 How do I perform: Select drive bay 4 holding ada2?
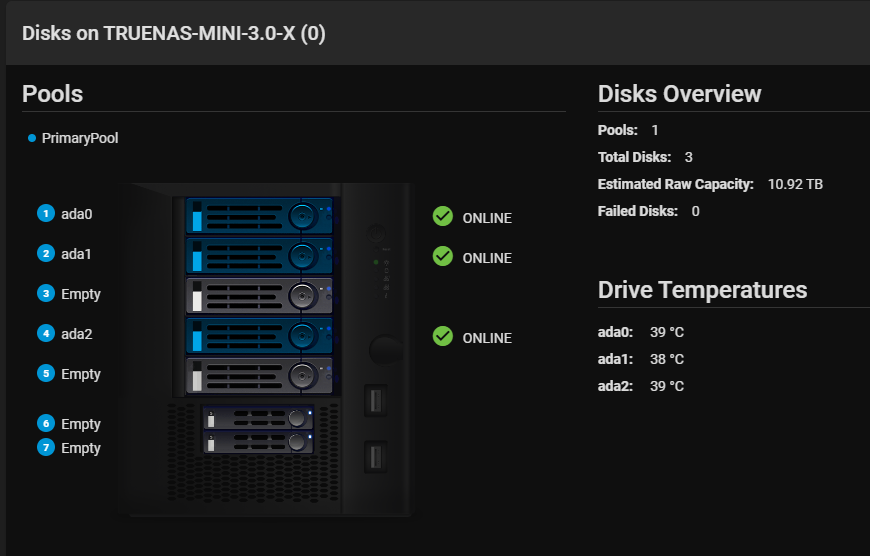[259, 336]
